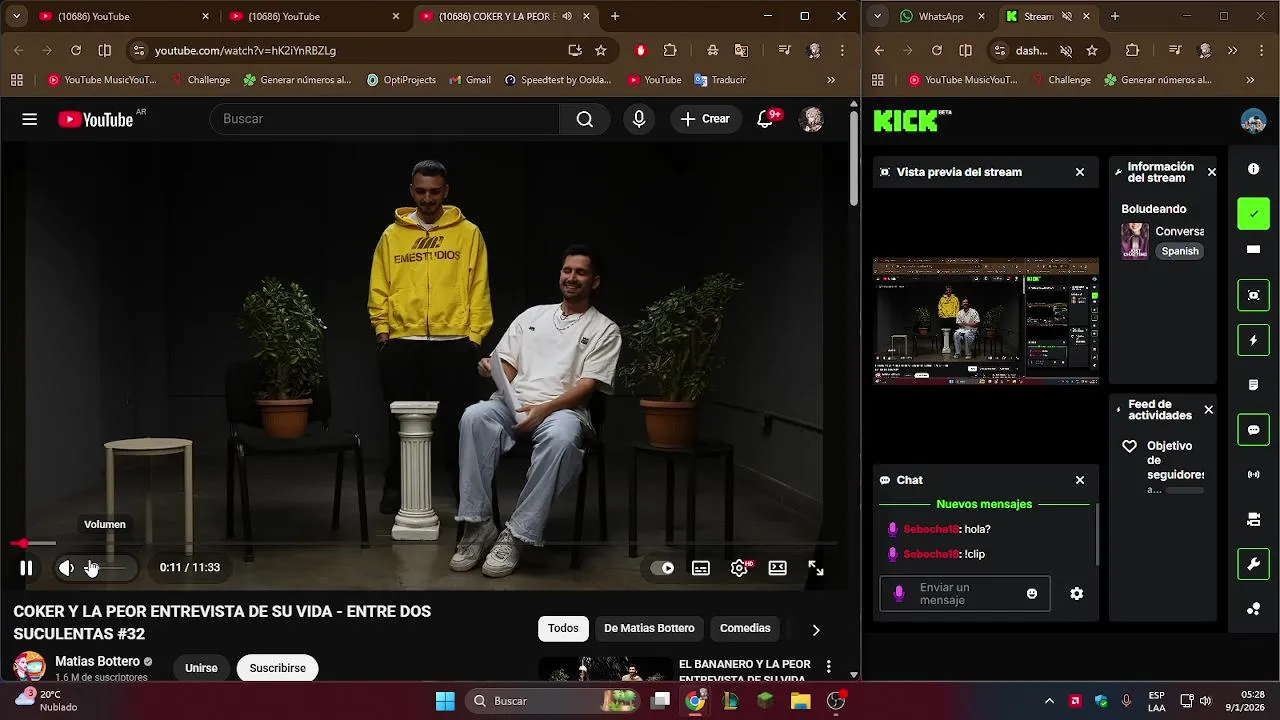Expand tab search in the YouTube window

tap(16, 16)
